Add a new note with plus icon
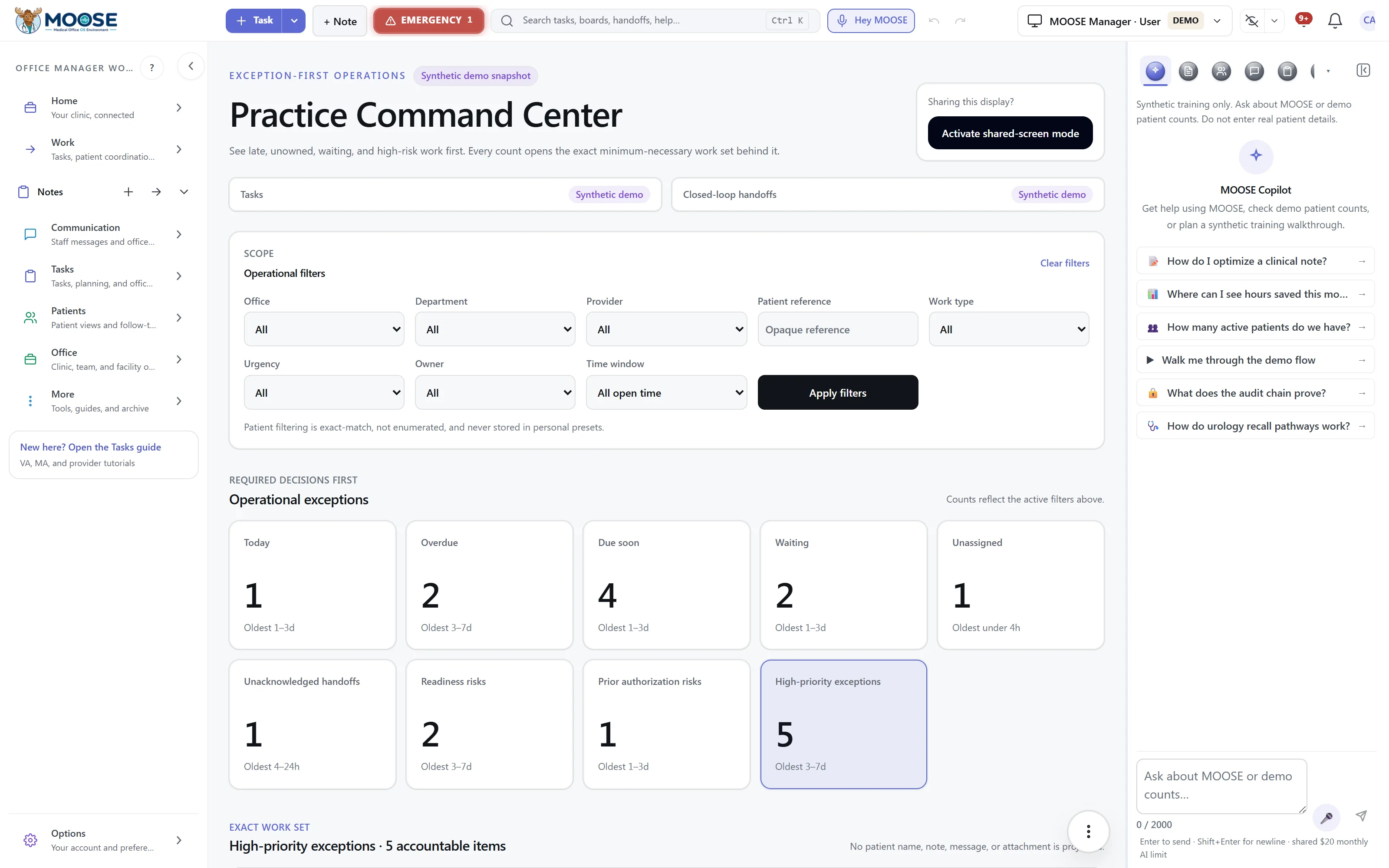This screenshot has height=868, width=1389. 128,192
